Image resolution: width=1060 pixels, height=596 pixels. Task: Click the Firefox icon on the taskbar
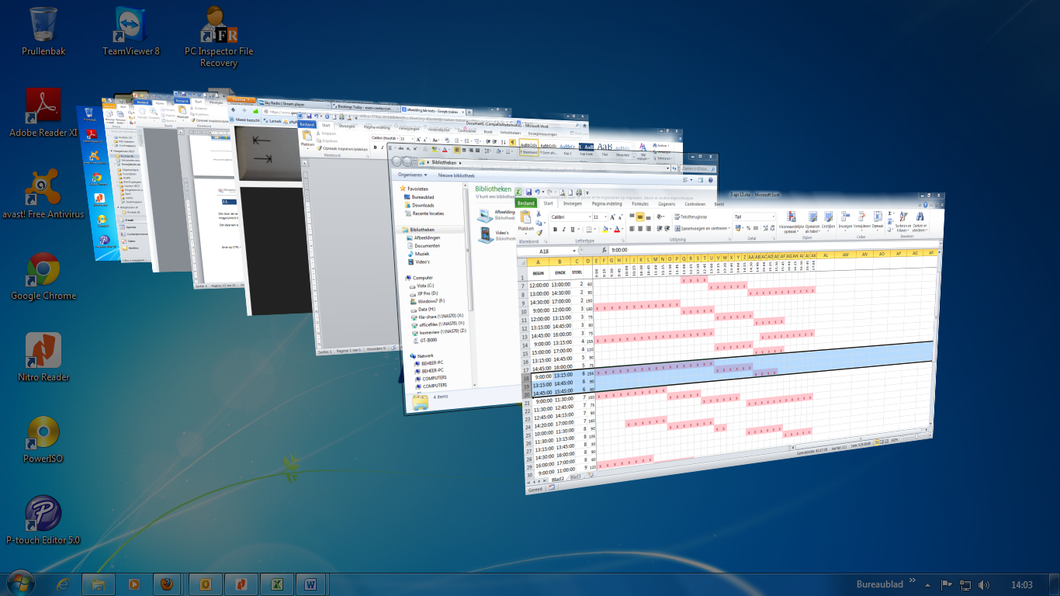tap(166, 584)
